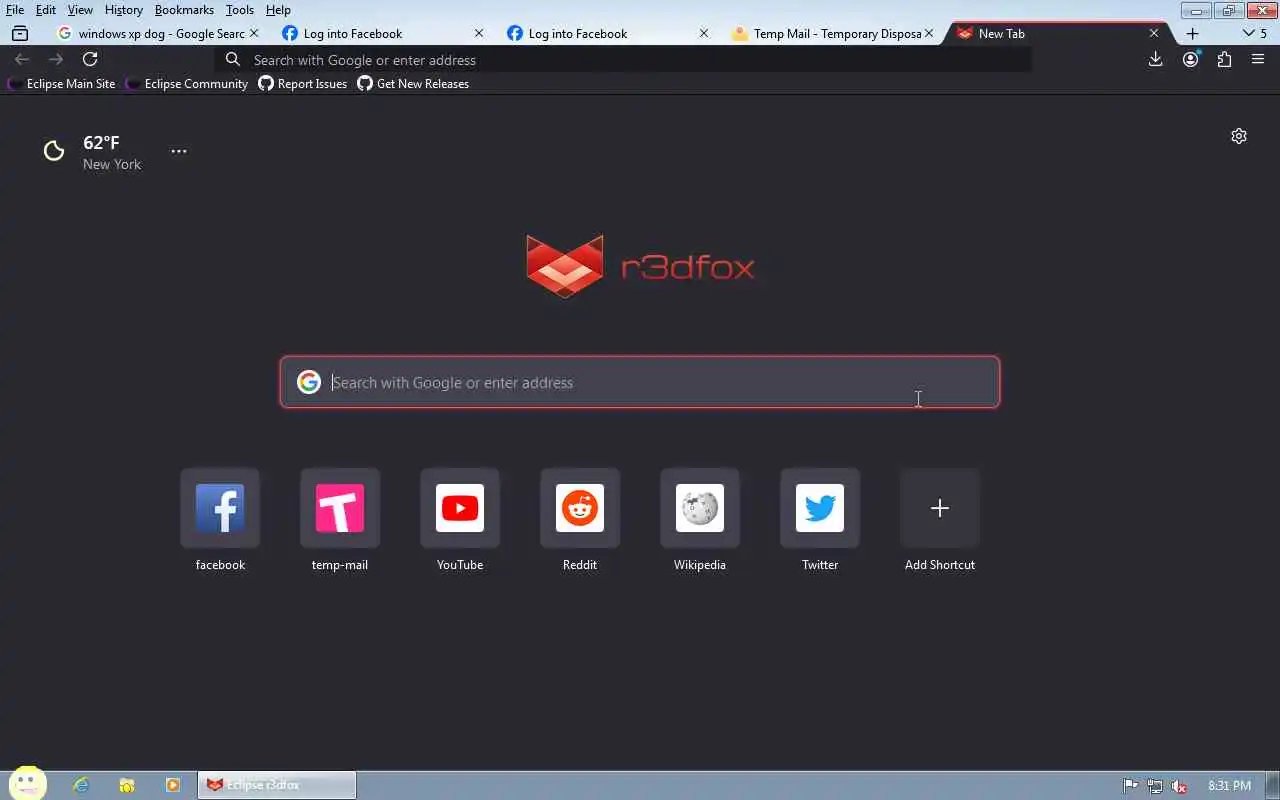Open the Edit menu
Image resolution: width=1280 pixels, height=800 pixels.
tap(46, 10)
